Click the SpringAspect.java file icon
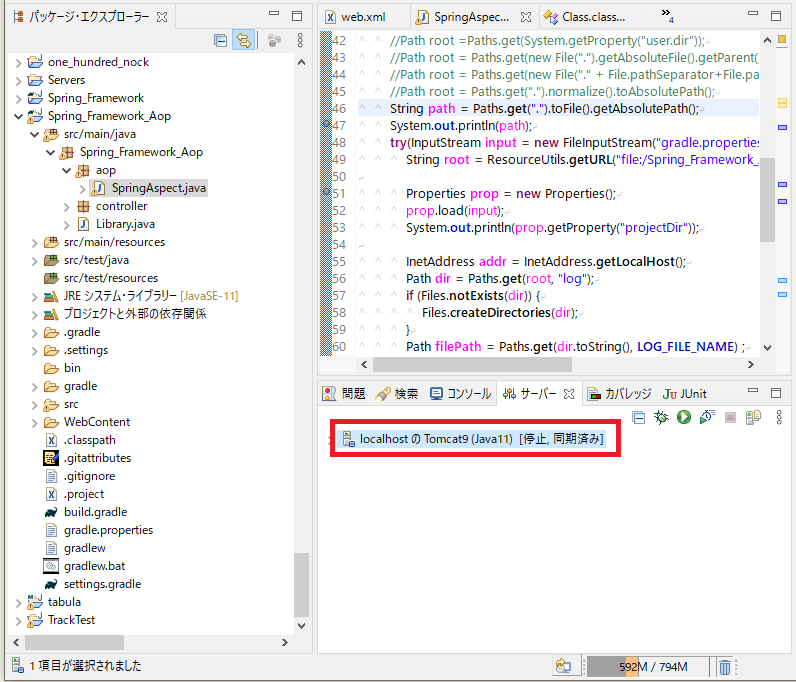 point(97,188)
